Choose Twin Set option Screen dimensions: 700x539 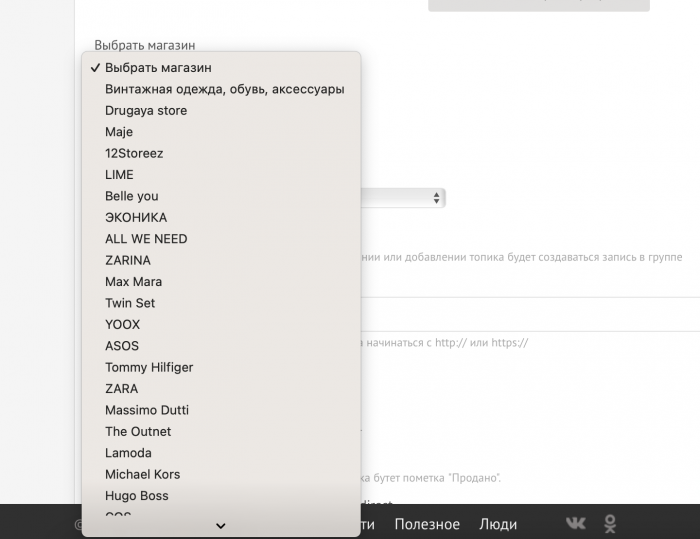coord(221,303)
